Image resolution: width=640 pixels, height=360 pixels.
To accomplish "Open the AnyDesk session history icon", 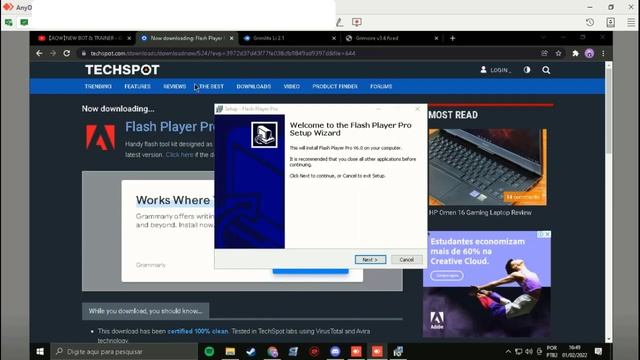I will [590, 22].
